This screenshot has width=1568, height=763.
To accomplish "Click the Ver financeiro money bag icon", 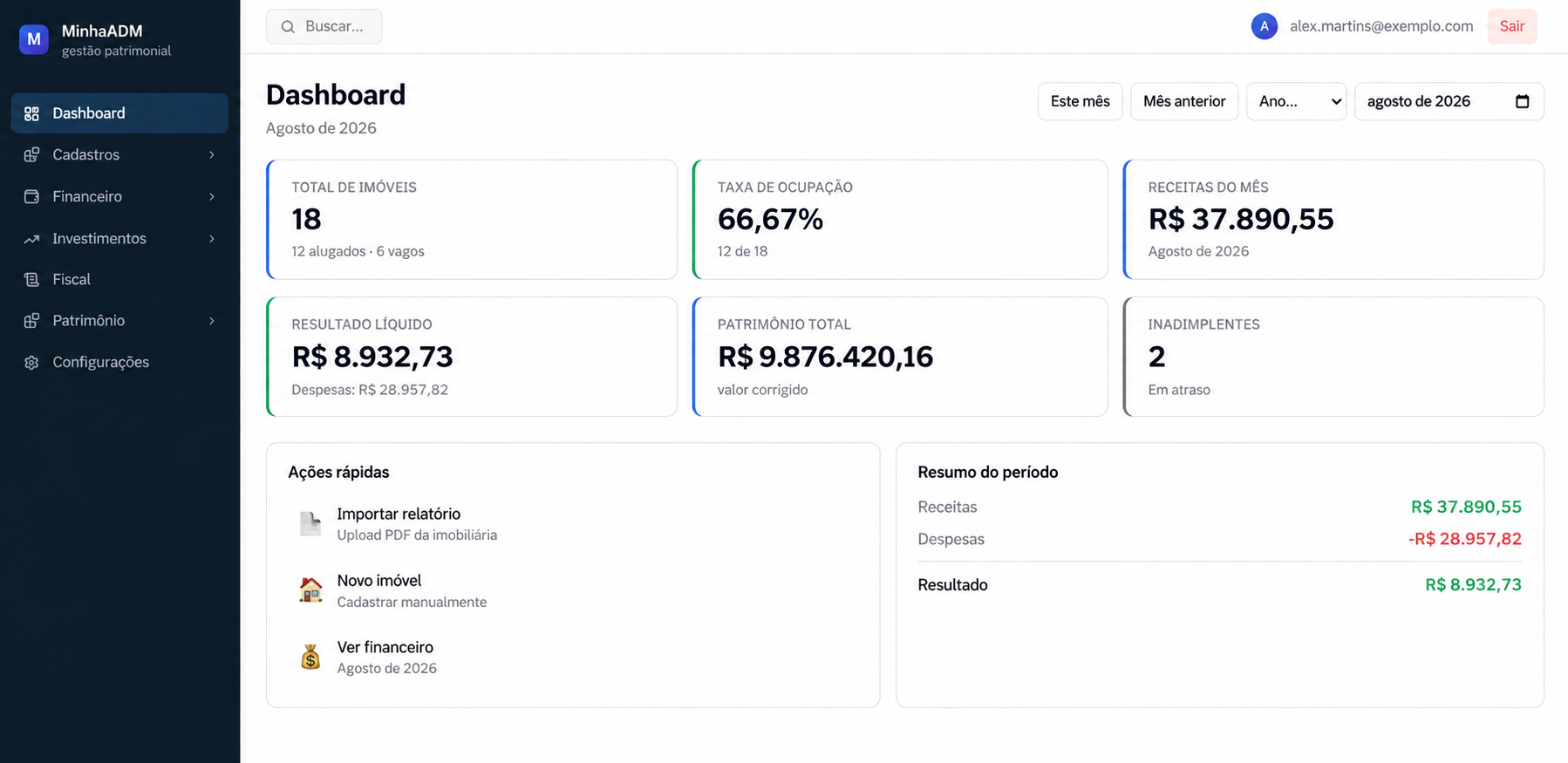I will [x=310, y=657].
